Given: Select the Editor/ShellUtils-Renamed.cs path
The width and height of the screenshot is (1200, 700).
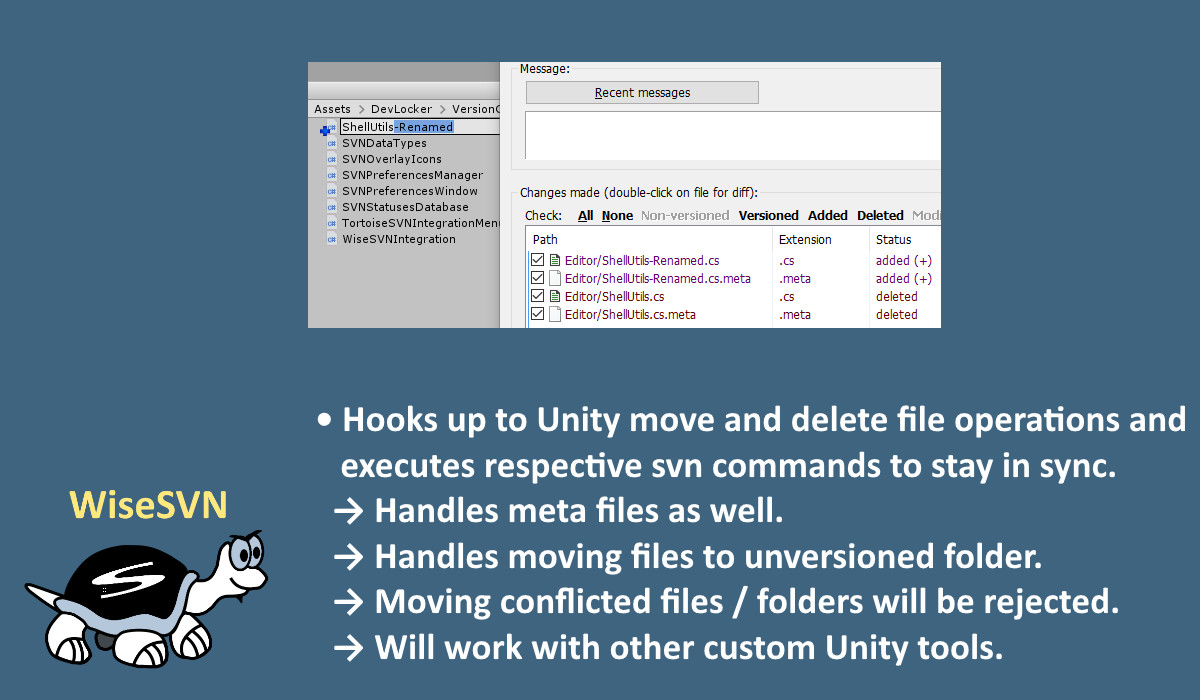Looking at the screenshot, I should [x=642, y=261].
